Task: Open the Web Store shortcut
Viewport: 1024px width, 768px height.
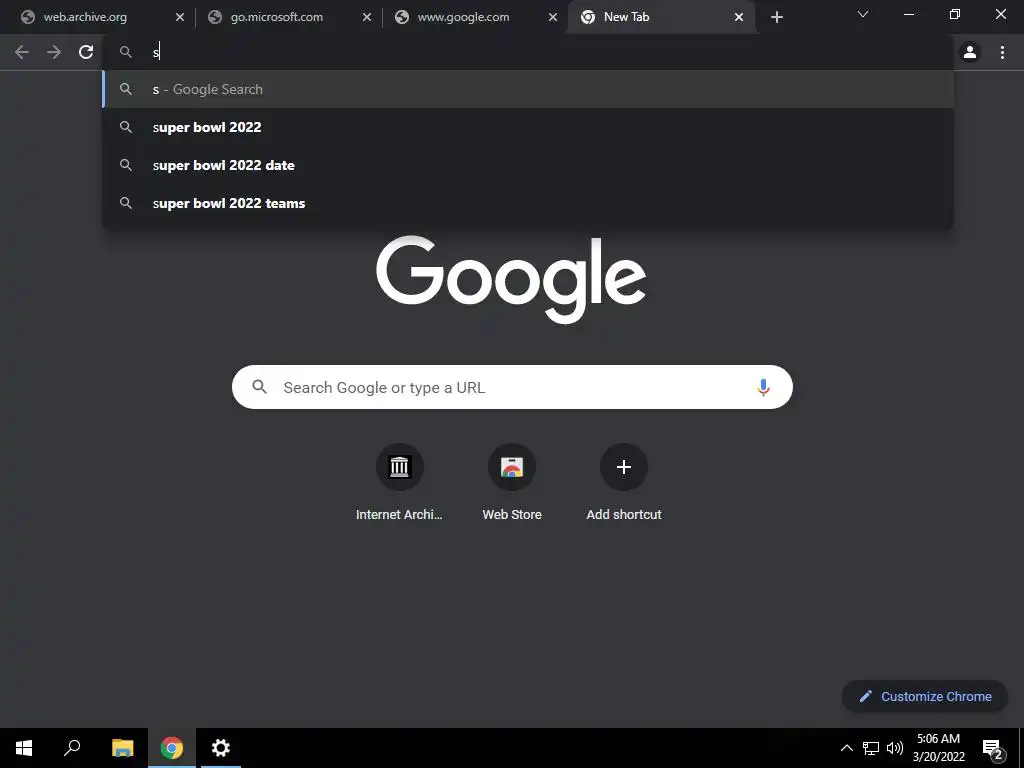Action: click(x=512, y=483)
